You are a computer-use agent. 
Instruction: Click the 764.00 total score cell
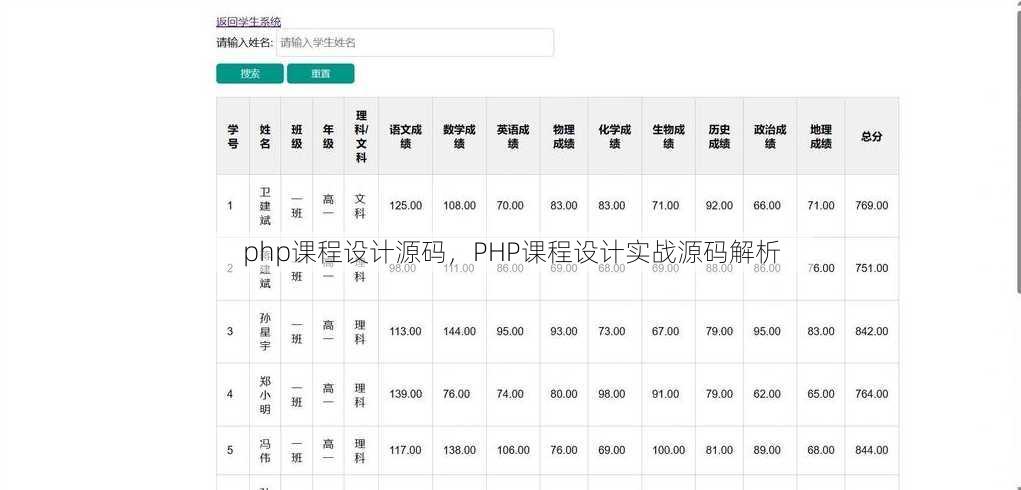coord(871,394)
